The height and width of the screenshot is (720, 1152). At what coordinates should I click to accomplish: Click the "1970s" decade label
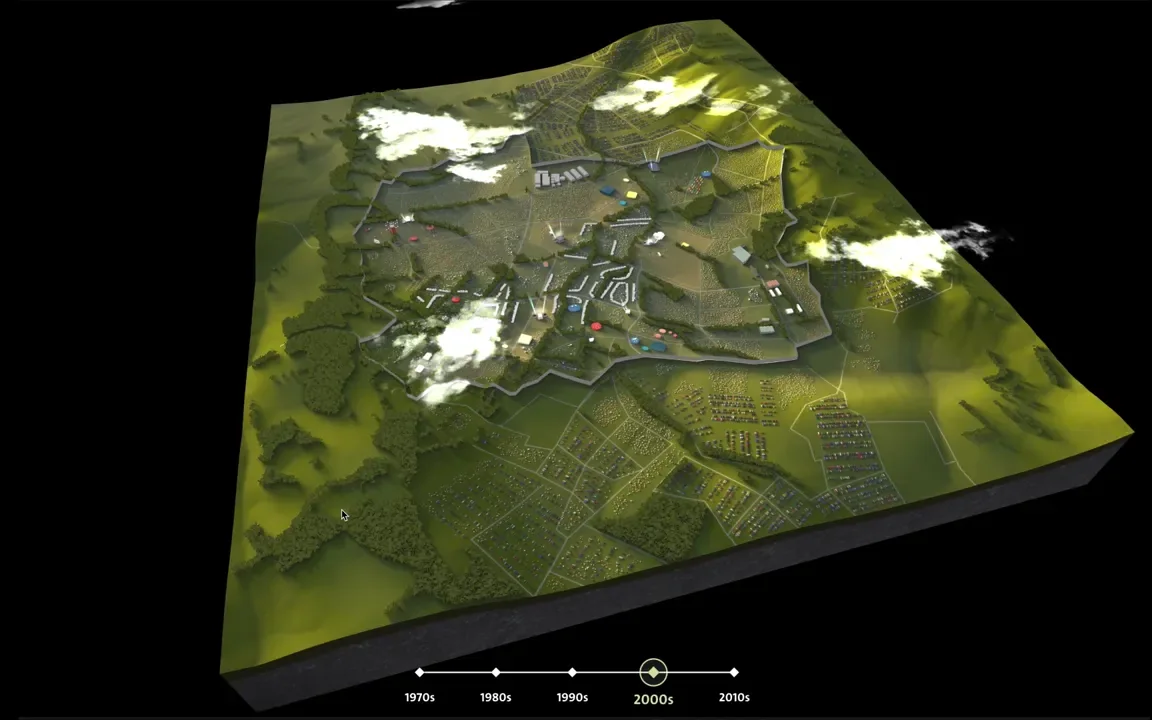tap(420, 697)
